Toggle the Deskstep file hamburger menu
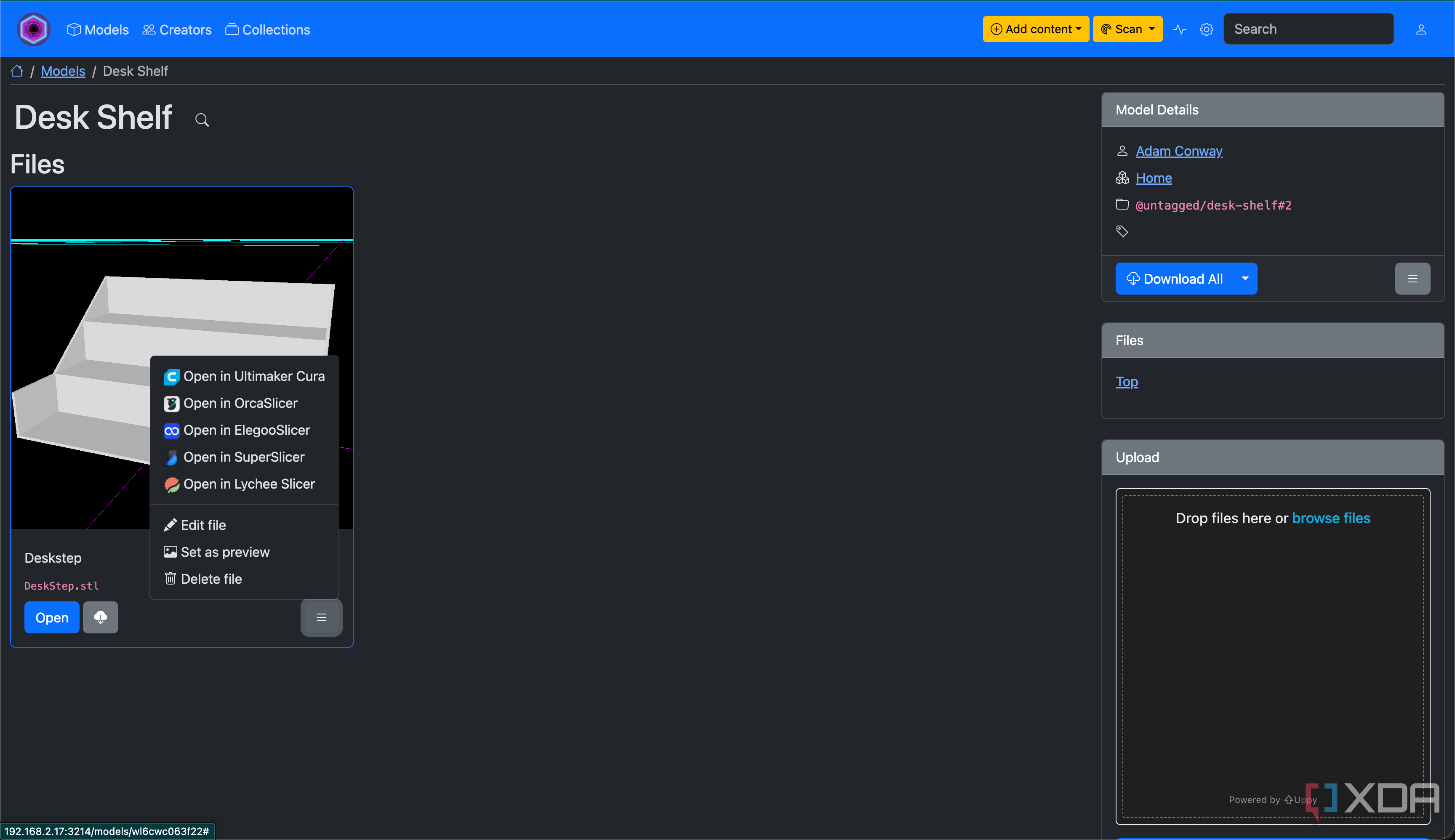1455x840 pixels. pyautogui.click(x=322, y=618)
